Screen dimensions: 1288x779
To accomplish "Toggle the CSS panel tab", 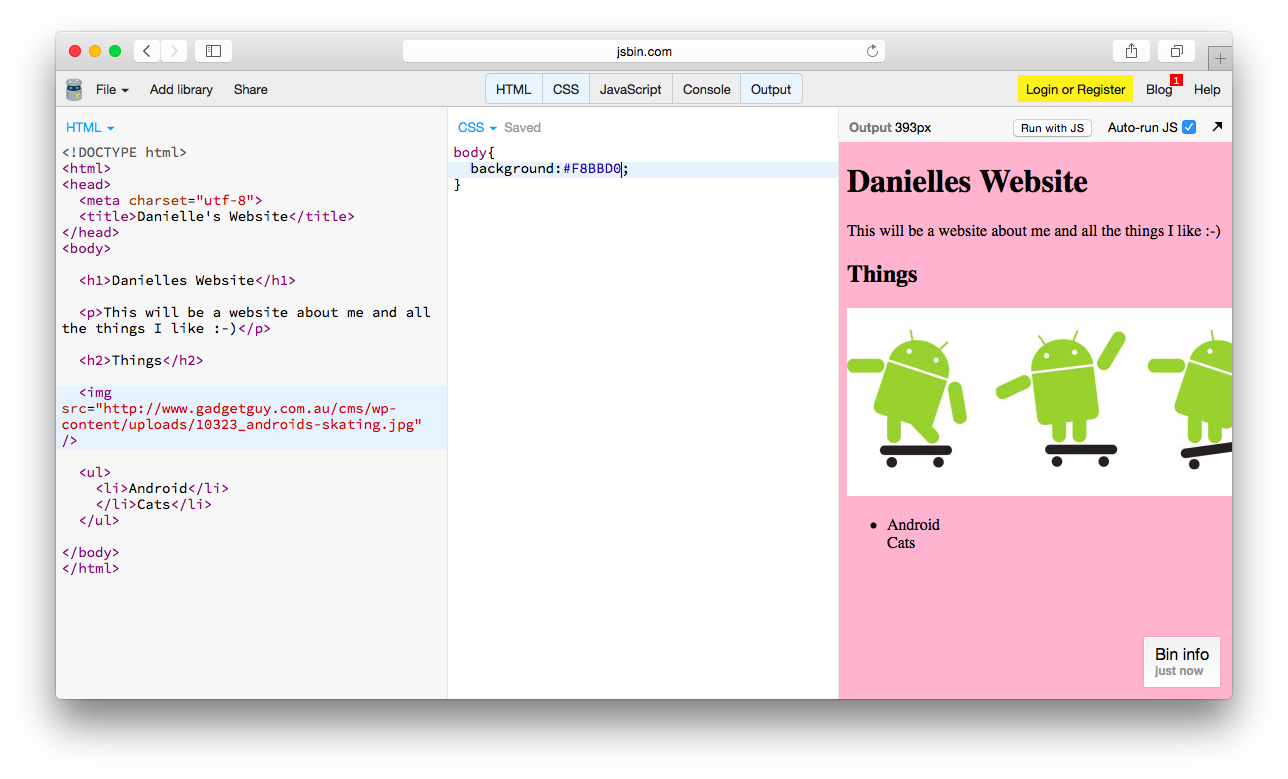I will pyautogui.click(x=566, y=89).
